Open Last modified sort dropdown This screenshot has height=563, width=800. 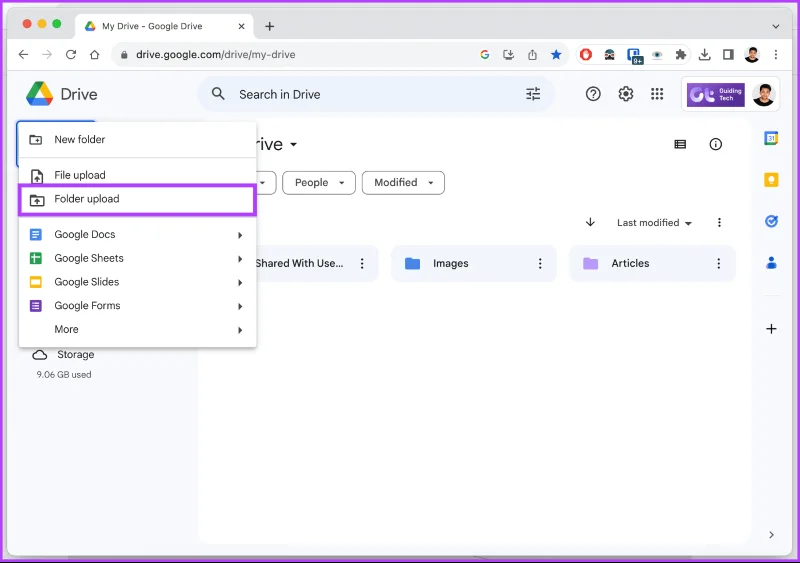654,223
